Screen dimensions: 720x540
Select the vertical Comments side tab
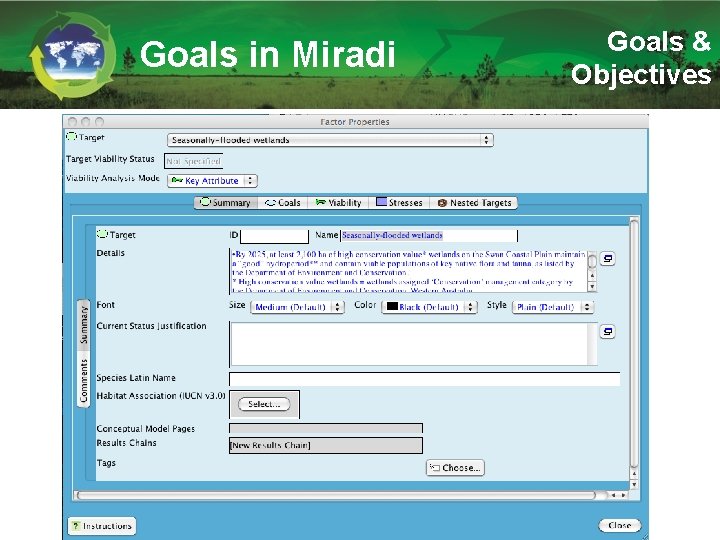83,380
